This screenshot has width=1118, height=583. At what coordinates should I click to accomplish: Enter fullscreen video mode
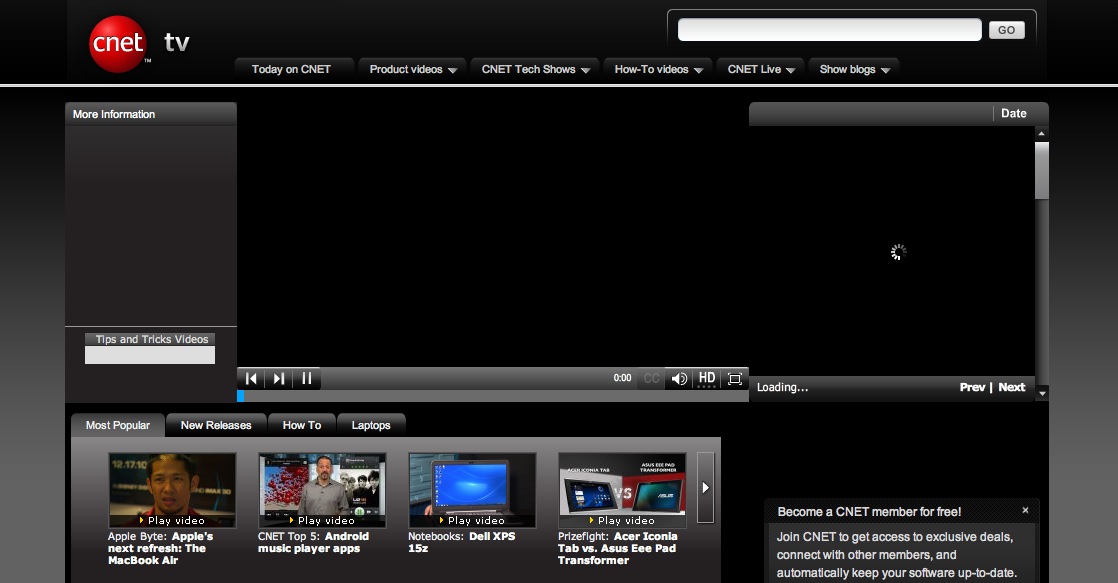[734, 378]
